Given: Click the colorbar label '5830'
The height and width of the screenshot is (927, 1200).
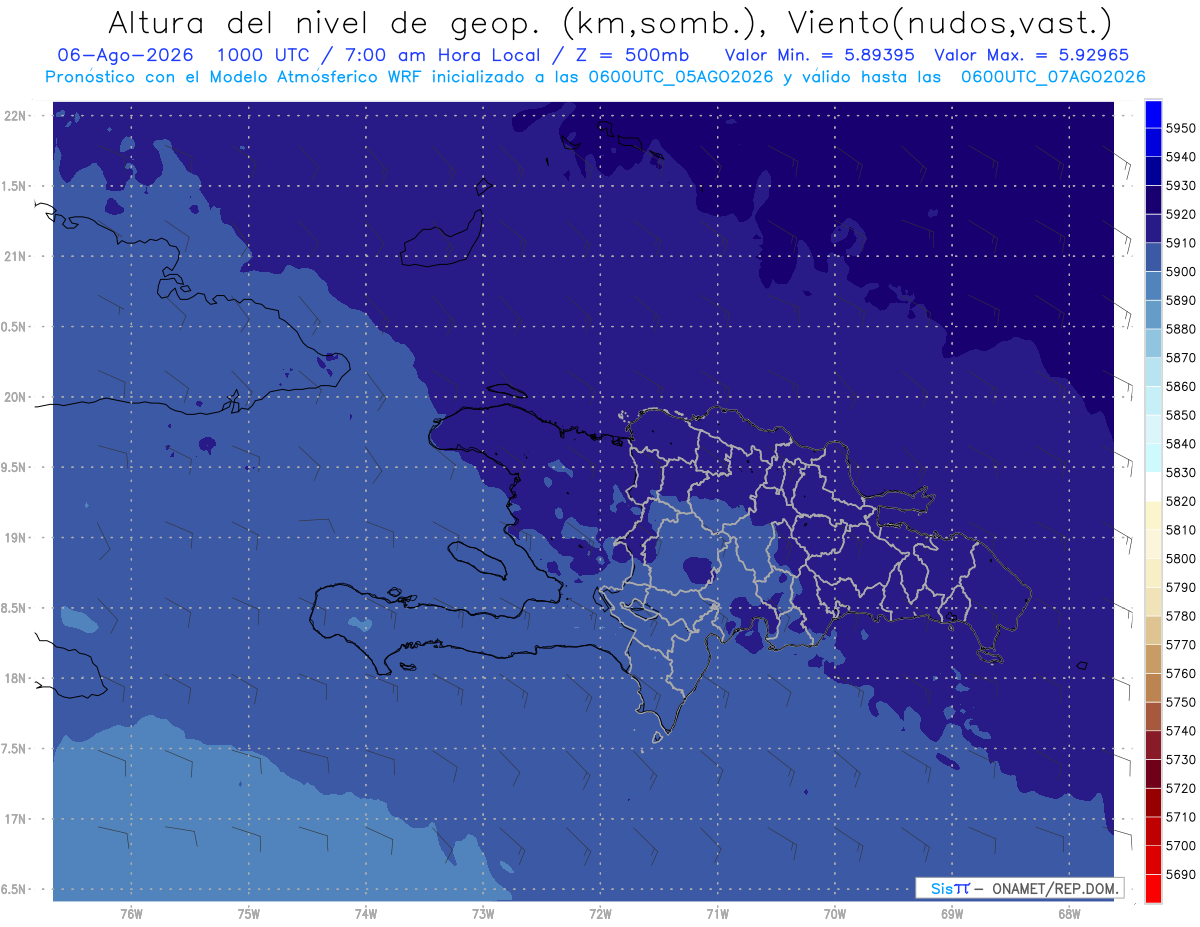Looking at the screenshot, I should click(x=1180, y=472).
